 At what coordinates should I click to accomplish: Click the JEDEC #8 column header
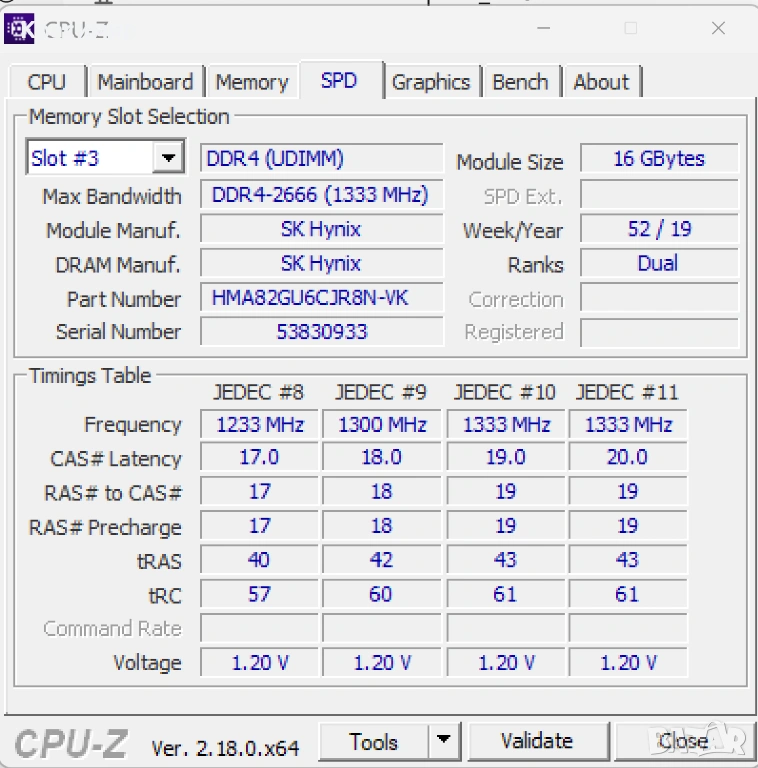259,392
